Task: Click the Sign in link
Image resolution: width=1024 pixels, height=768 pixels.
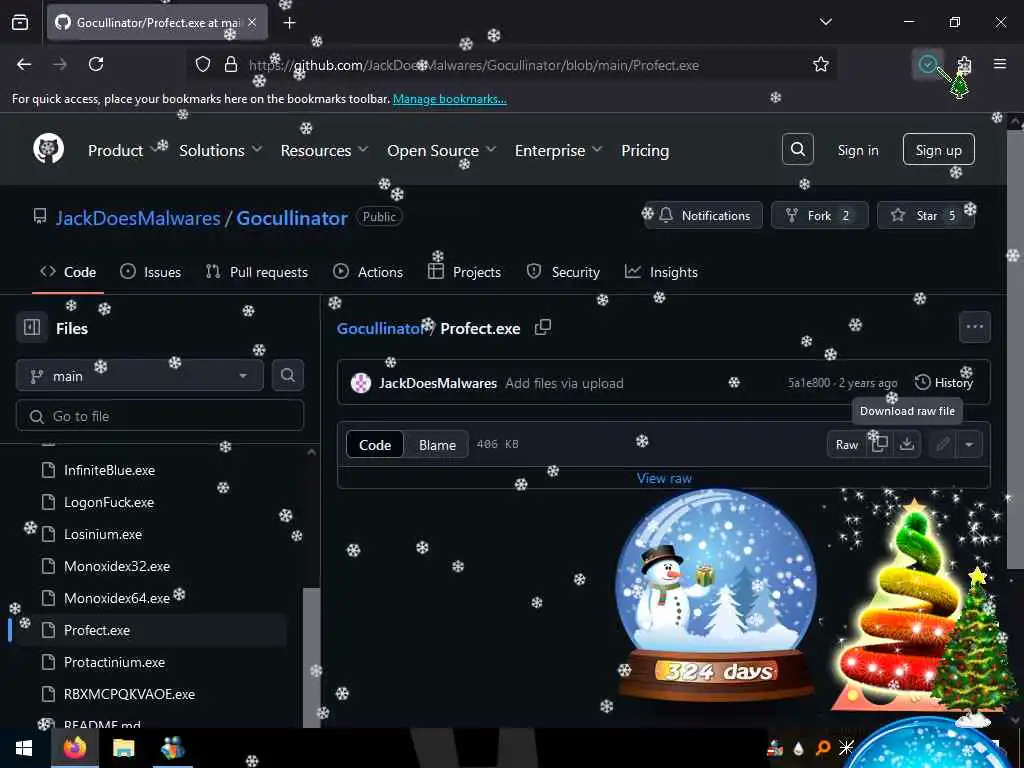Action: pyautogui.click(x=857, y=150)
